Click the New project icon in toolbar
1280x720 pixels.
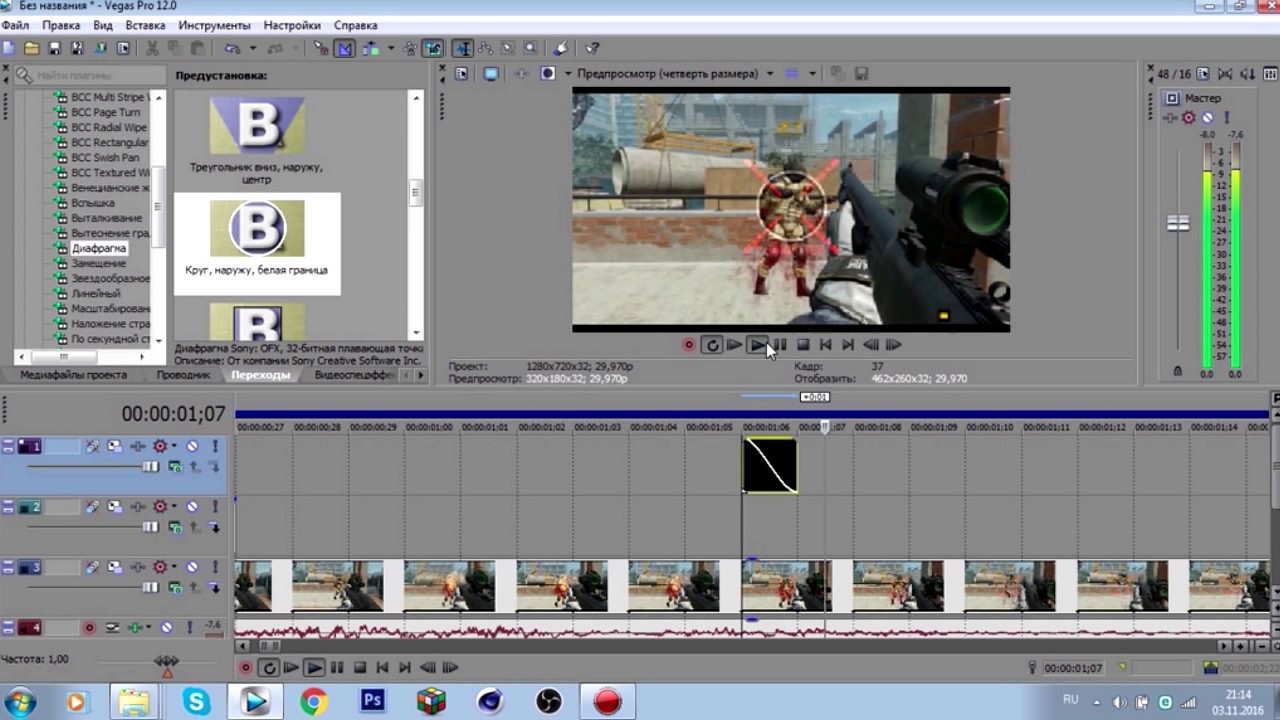[x=9, y=48]
